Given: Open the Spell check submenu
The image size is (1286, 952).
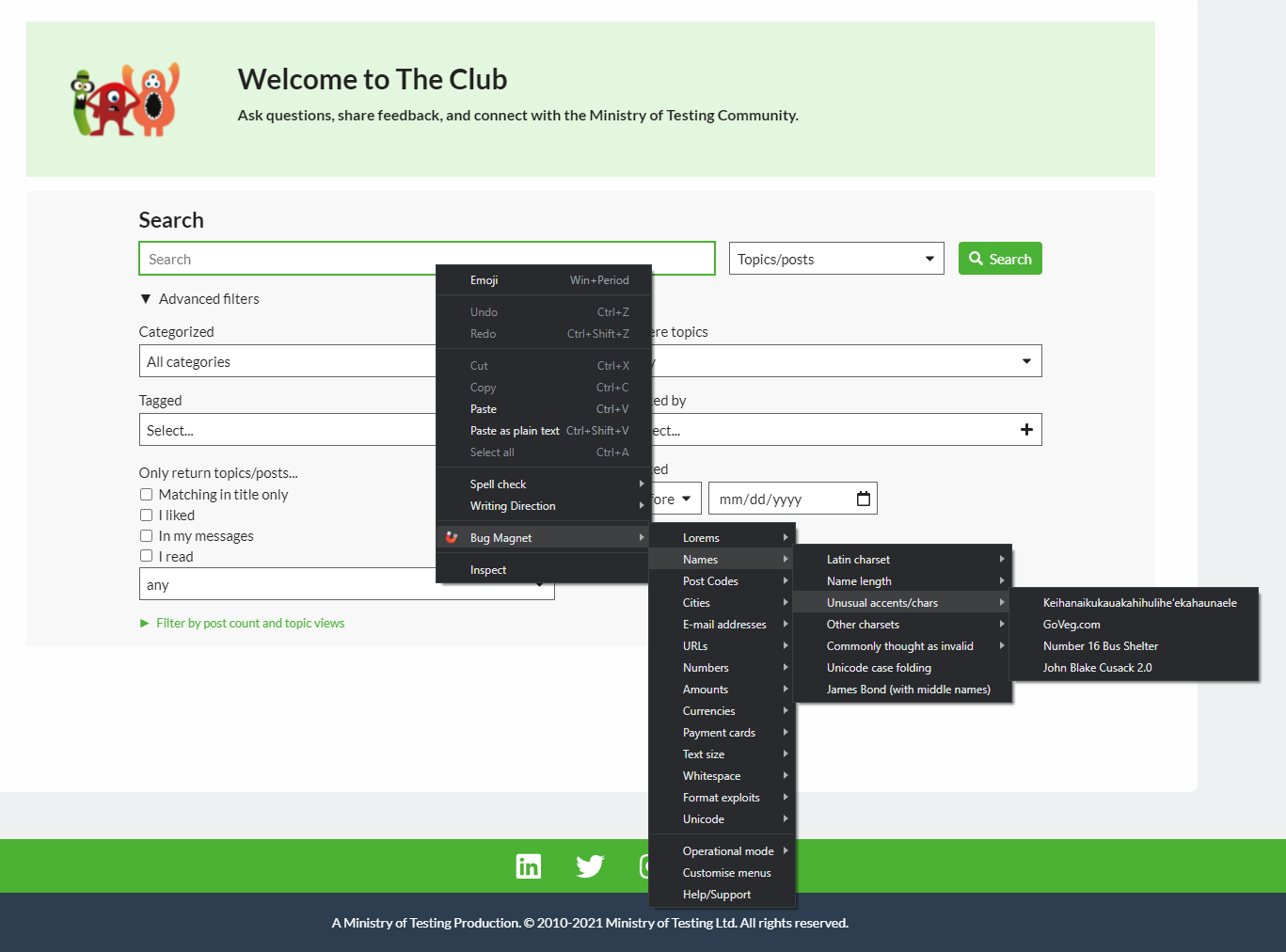Looking at the screenshot, I should click(544, 484).
